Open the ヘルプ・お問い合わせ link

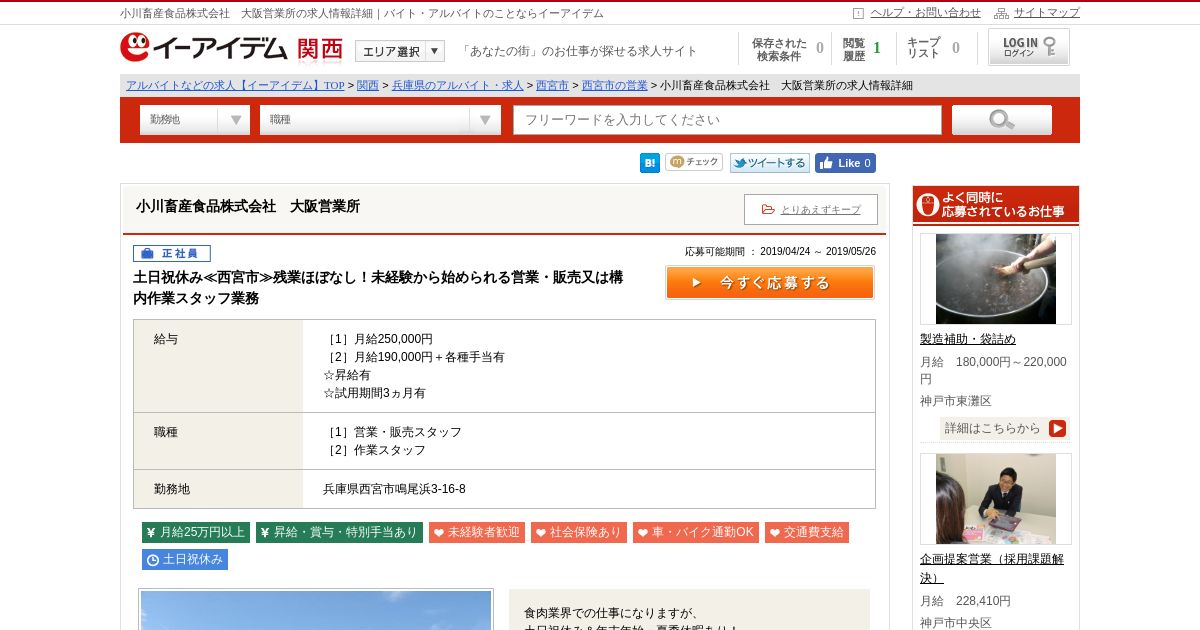[x=925, y=13]
